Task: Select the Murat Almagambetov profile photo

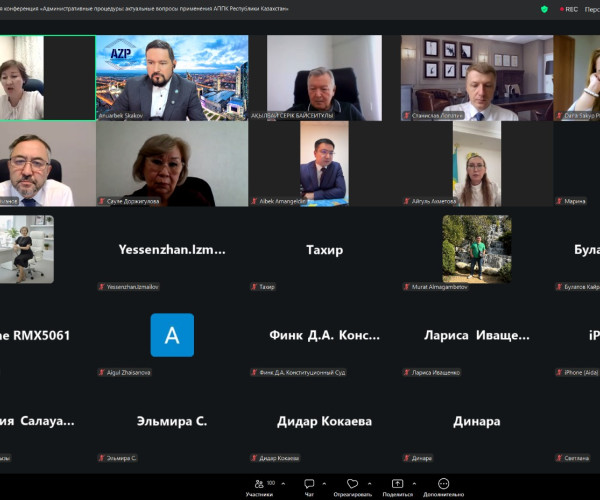Action: tap(477, 249)
